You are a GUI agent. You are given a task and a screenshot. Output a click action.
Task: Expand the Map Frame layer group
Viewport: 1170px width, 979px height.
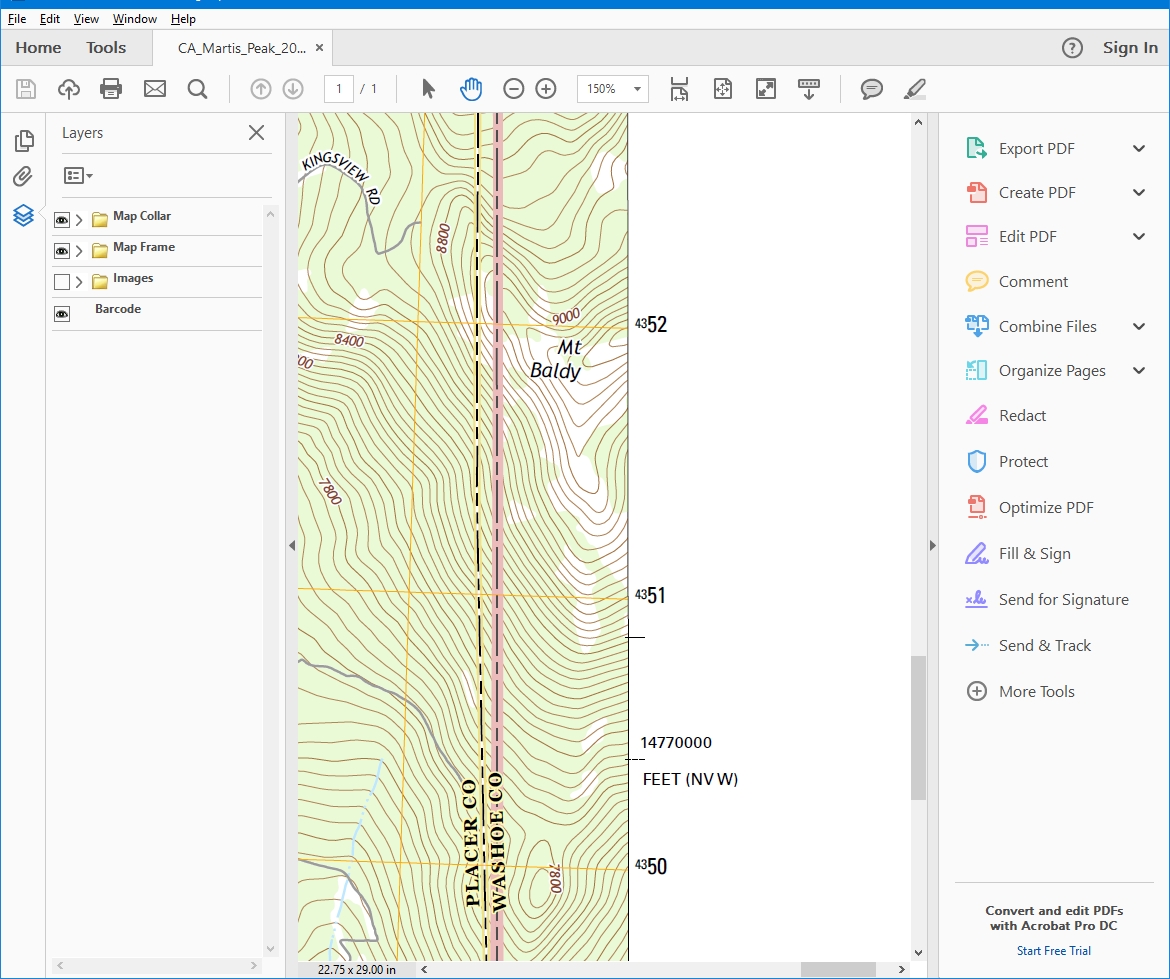79,251
